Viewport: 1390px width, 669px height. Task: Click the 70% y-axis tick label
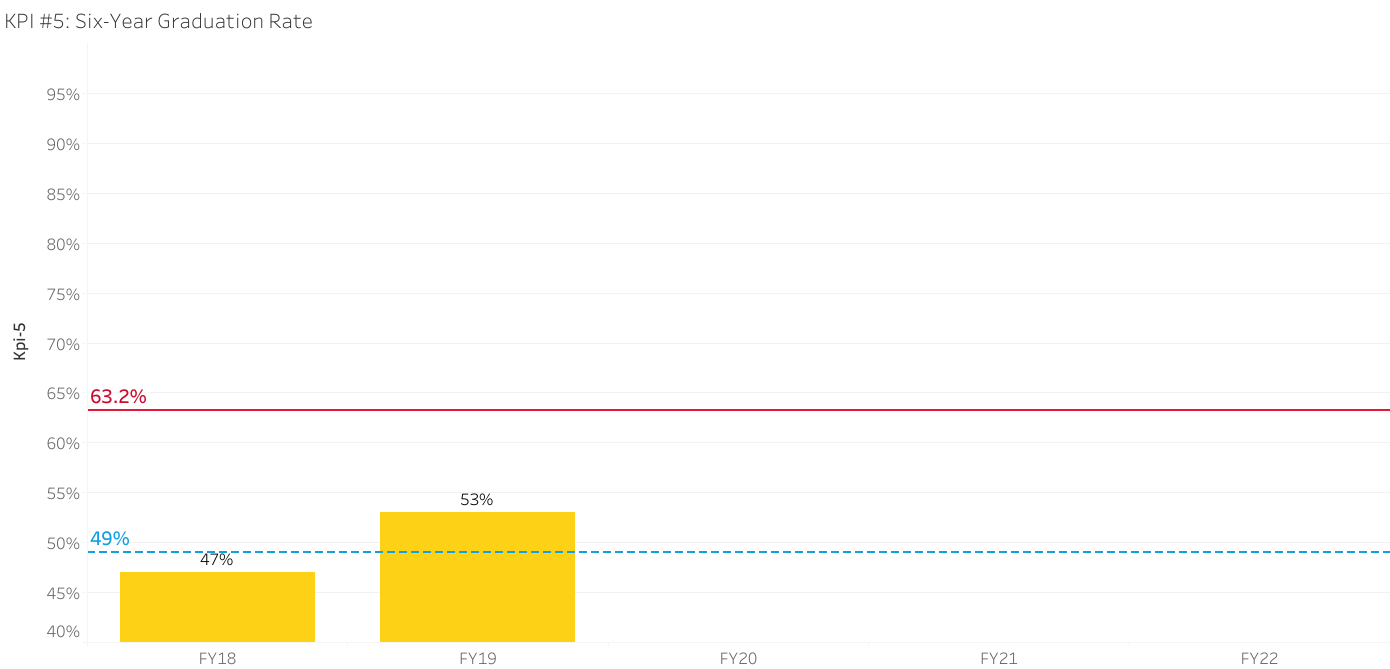point(63,344)
